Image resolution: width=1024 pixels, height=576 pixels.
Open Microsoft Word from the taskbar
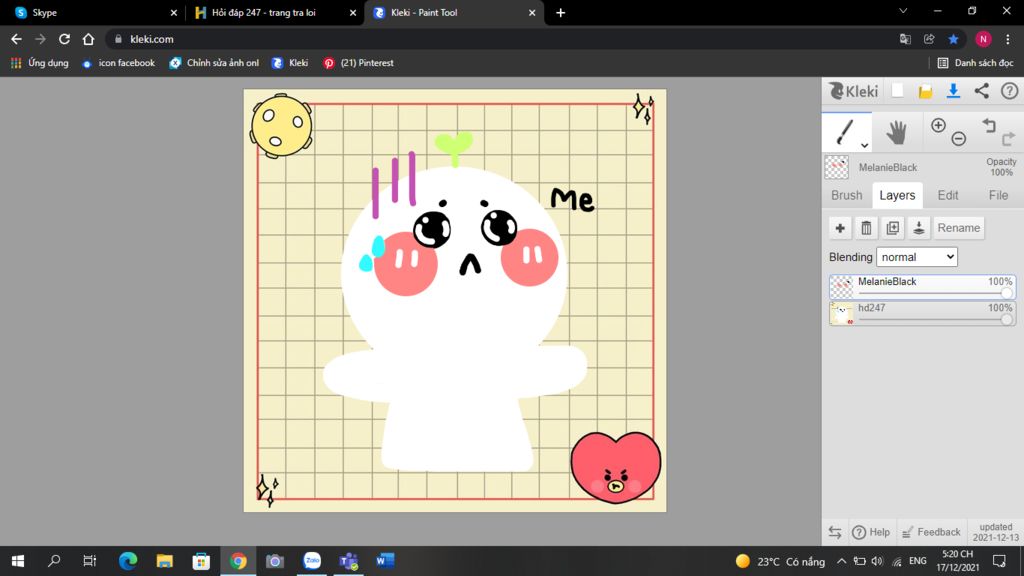point(385,561)
